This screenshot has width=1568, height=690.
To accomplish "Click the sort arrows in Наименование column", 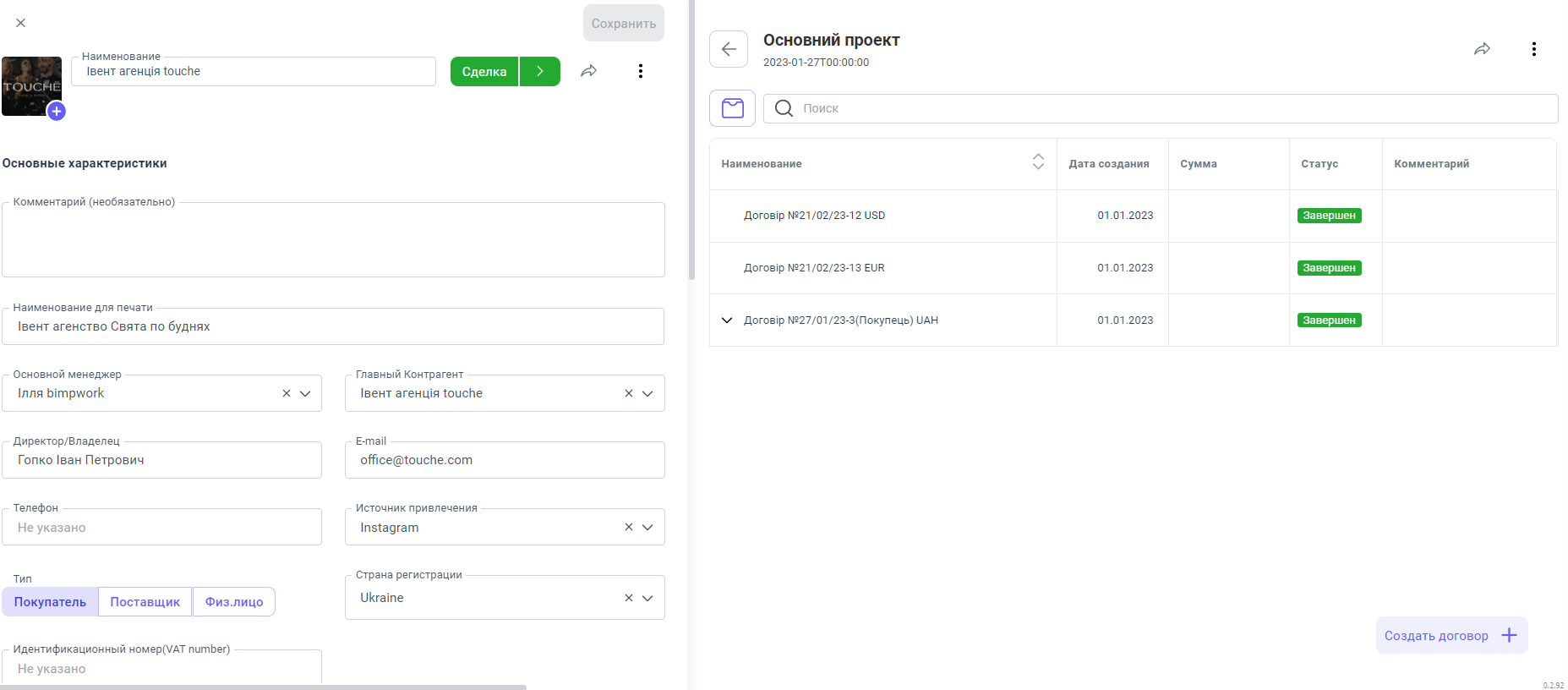I will point(1038,162).
